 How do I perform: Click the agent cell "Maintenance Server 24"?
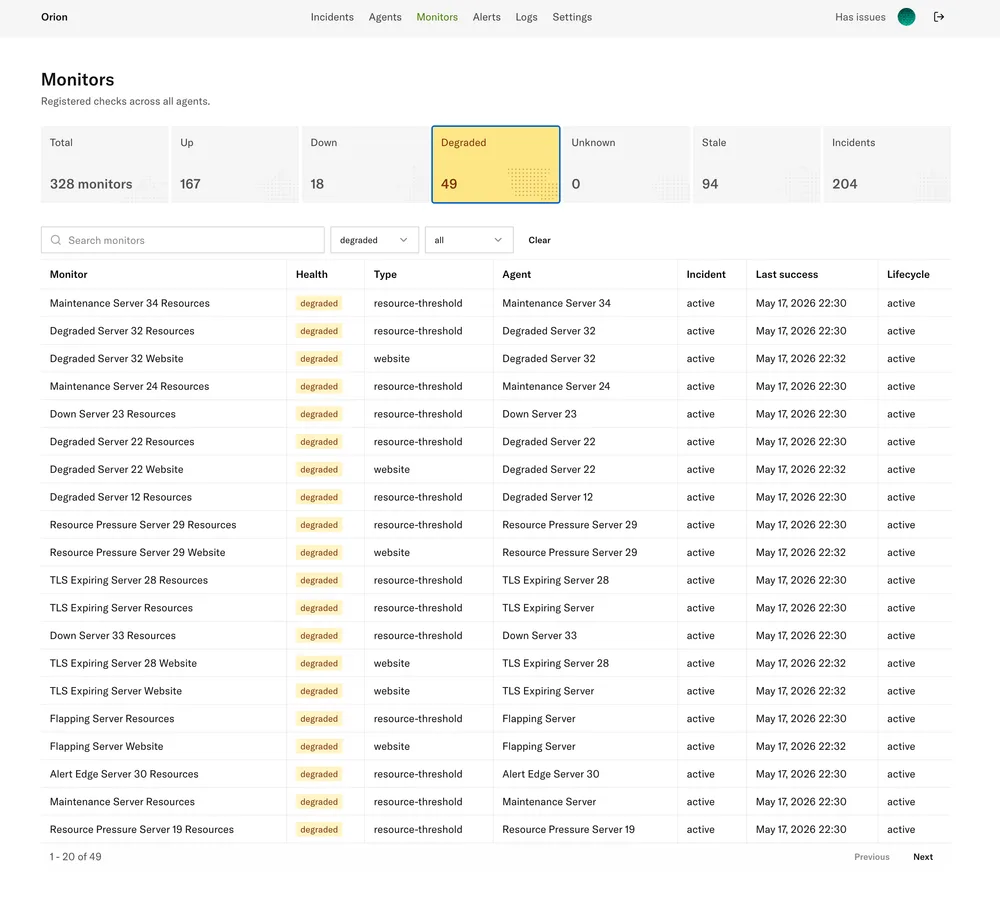coord(556,386)
